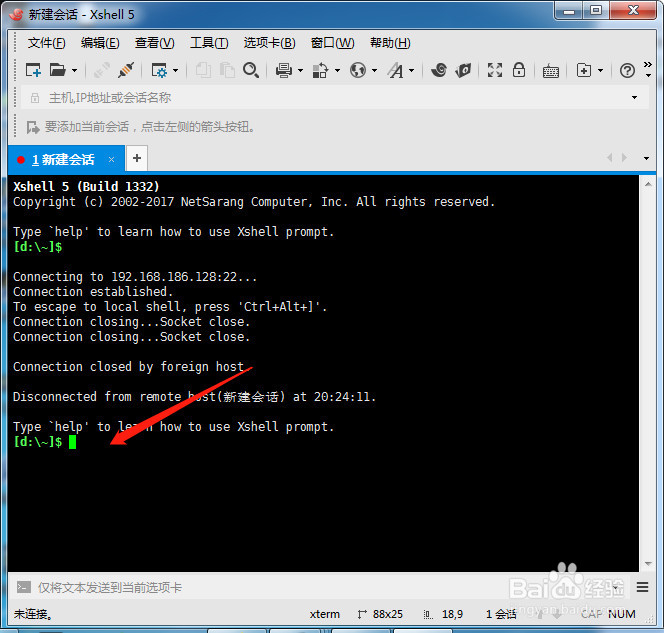Expand the address bar dropdown arrow
Image resolution: width=664 pixels, height=633 pixels.
(634, 97)
